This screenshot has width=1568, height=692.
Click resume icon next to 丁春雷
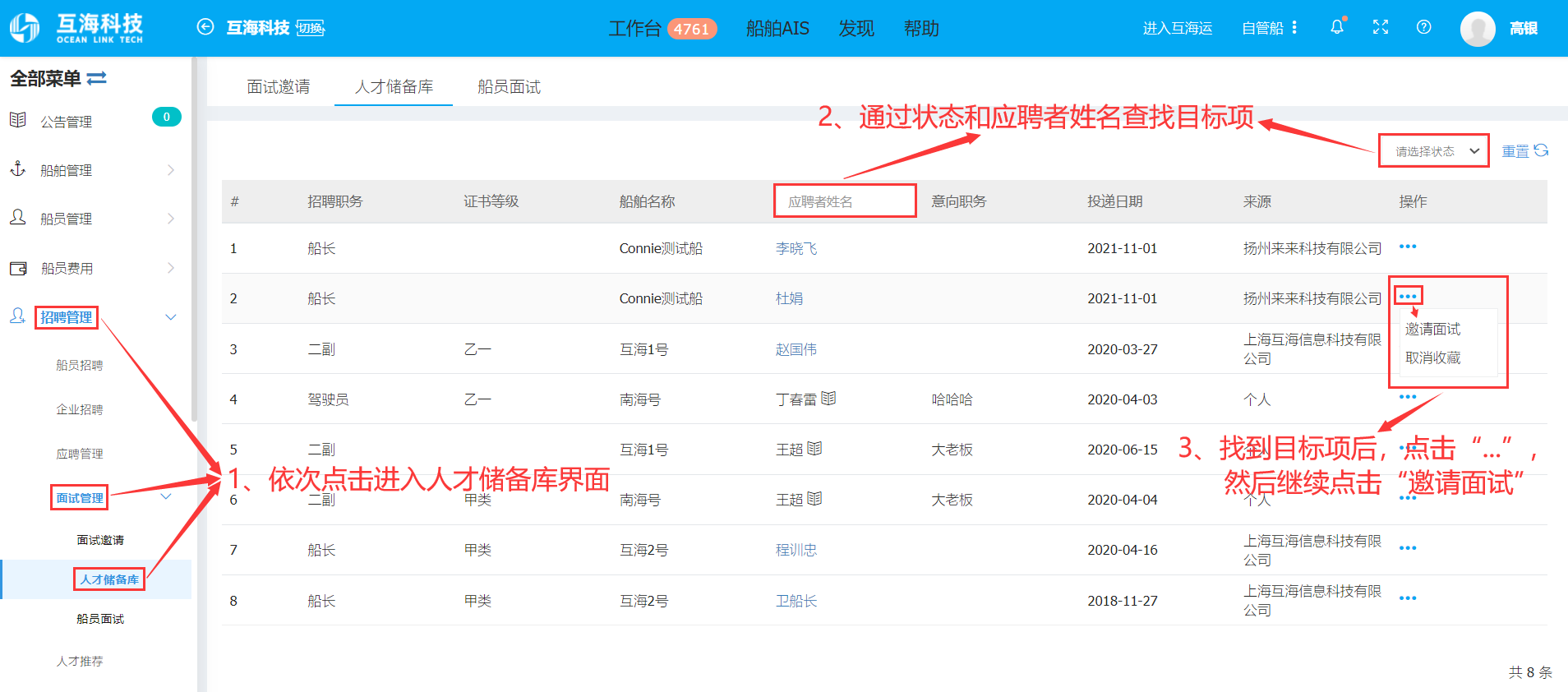pyautogui.click(x=828, y=398)
